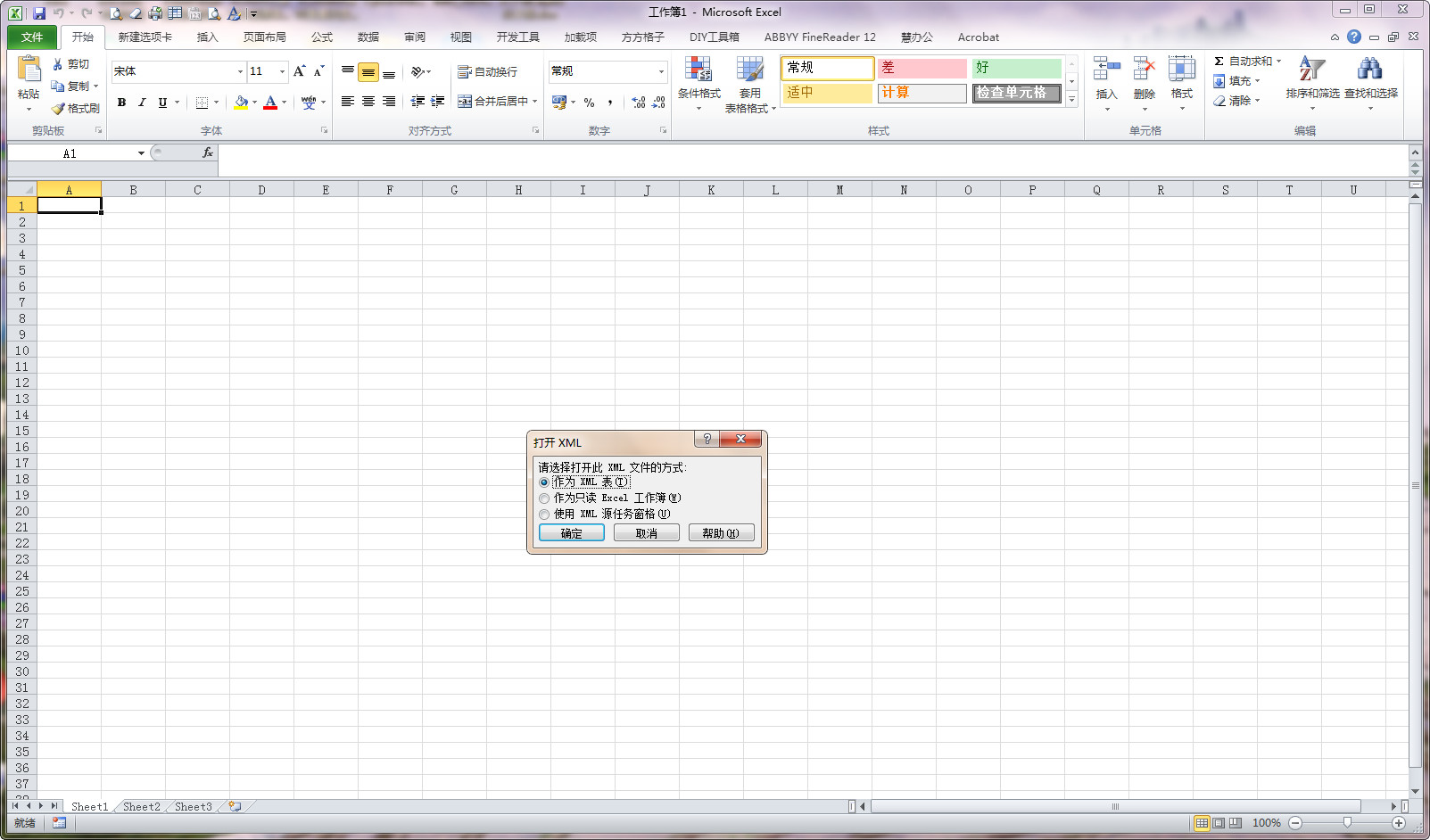The width and height of the screenshot is (1430, 840).
Task: Expand the 填充 fill dropdown
Action: pyautogui.click(x=1257, y=81)
